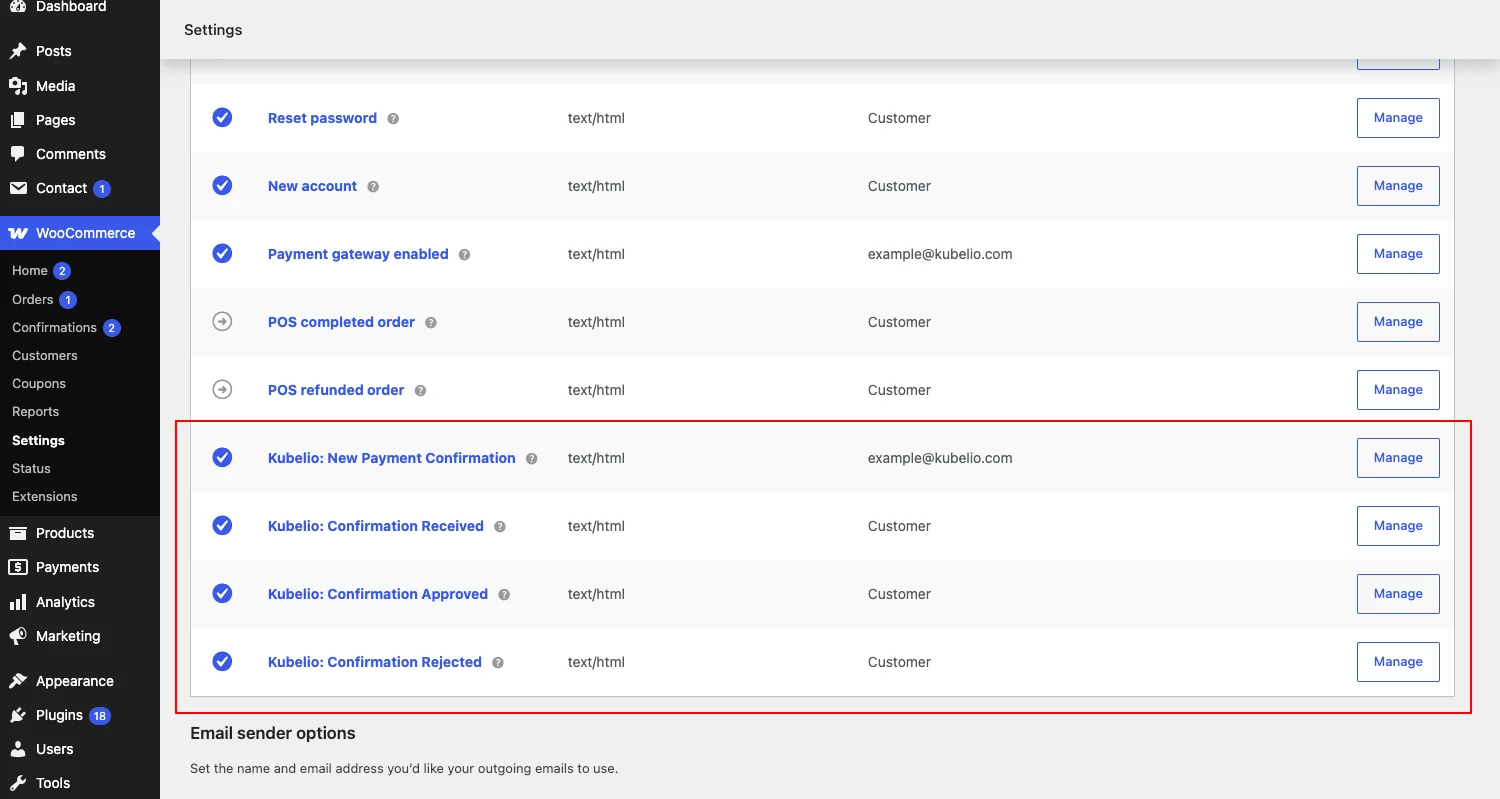Click the Users person icon
Image resolution: width=1500 pixels, height=799 pixels.
tap(18, 749)
